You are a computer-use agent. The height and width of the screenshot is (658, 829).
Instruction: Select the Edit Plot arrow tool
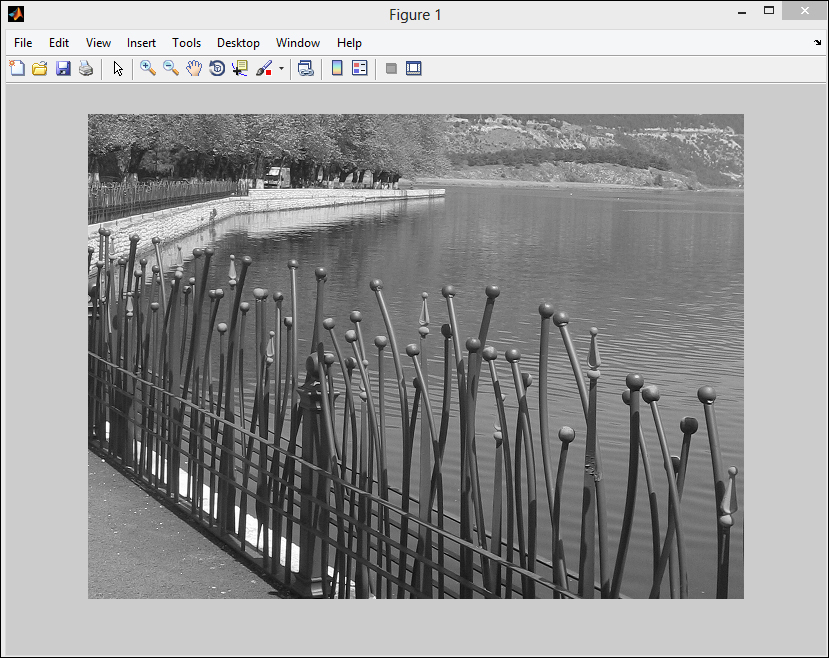118,68
